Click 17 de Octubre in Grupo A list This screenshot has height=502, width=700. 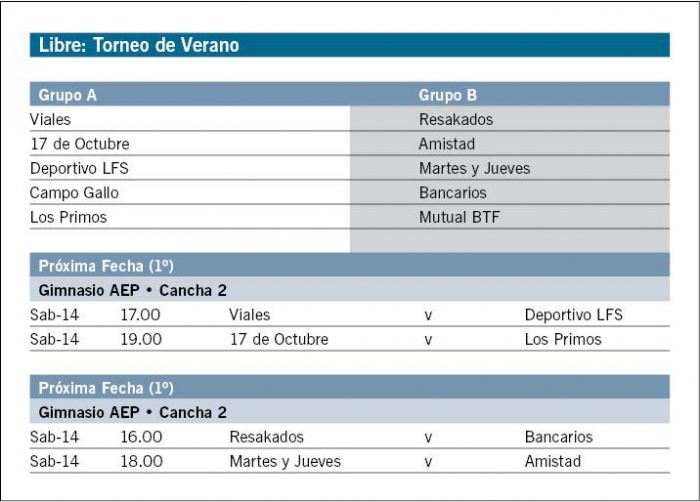pyautogui.click(x=79, y=144)
